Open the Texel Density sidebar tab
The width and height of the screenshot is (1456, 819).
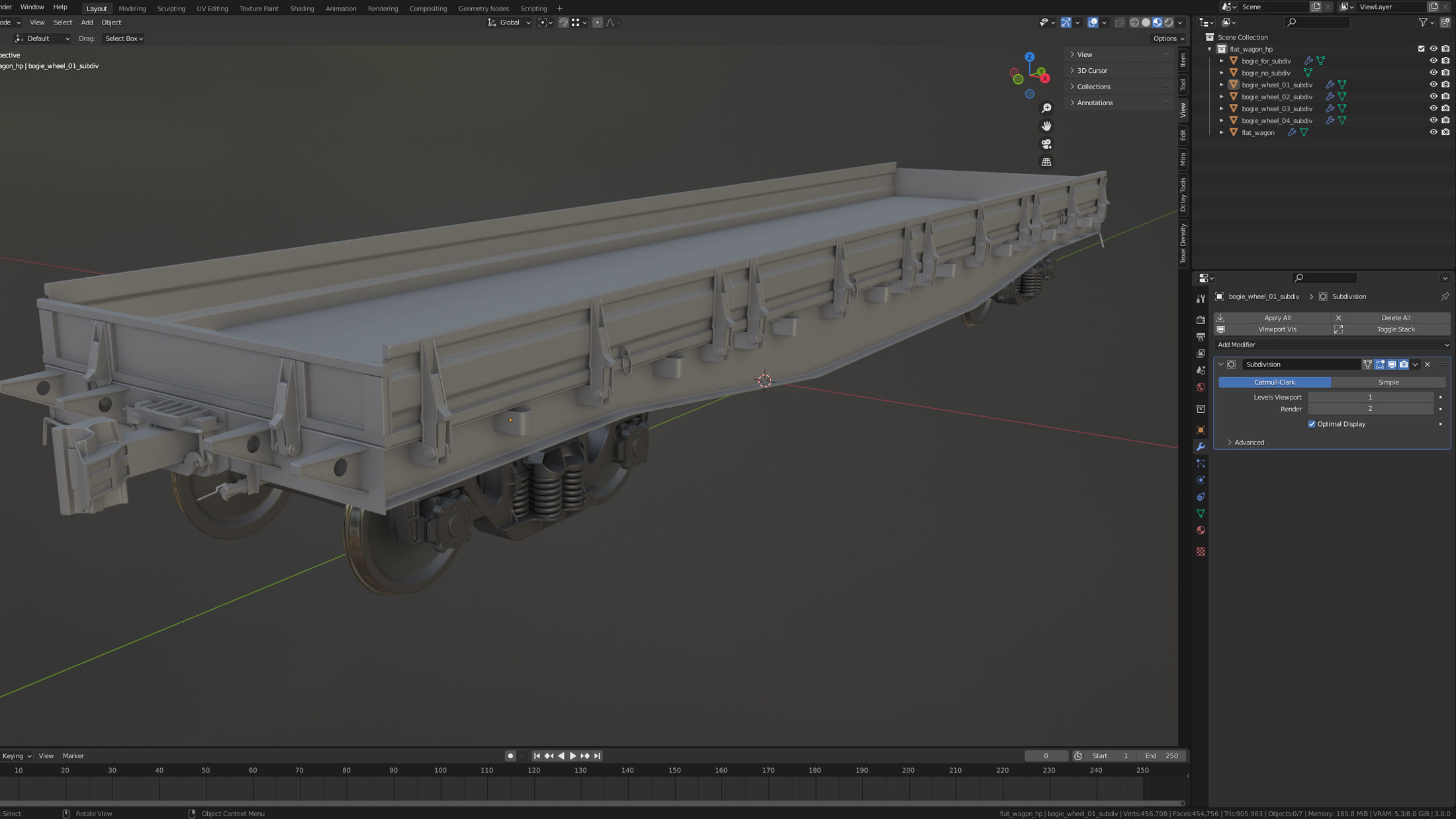tap(1183, 243)
